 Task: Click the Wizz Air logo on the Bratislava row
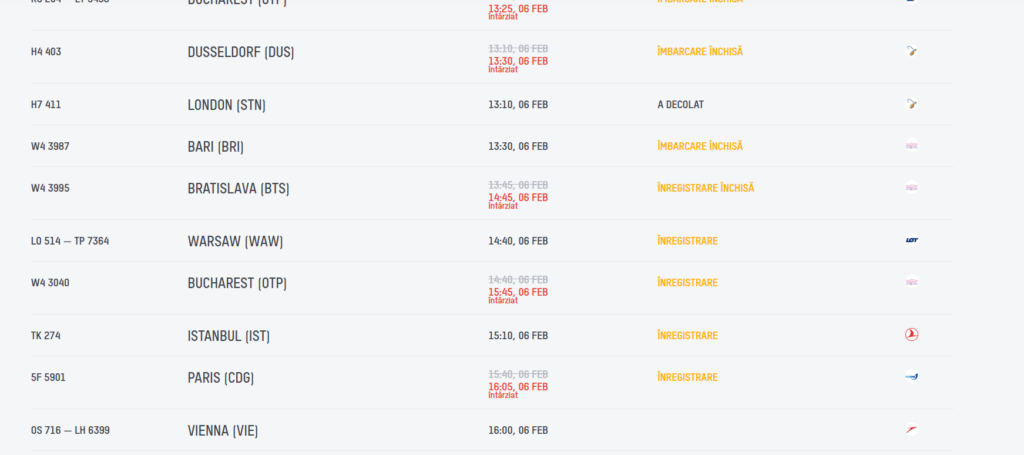911,188
